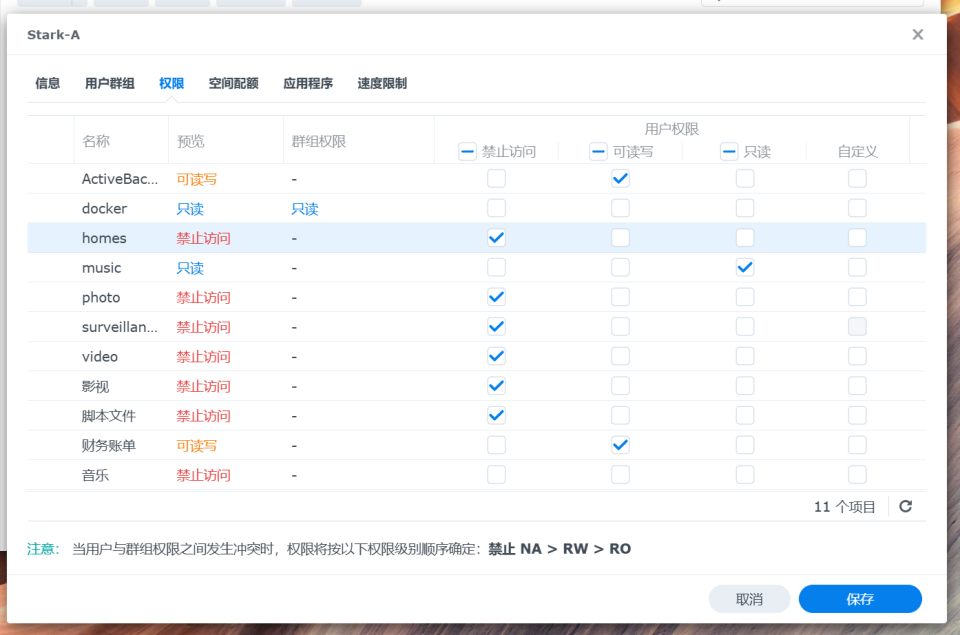Uncheck 可读写 for 财务账单 folder
Viewport: 960px width, 635px height.
[620, 445]
